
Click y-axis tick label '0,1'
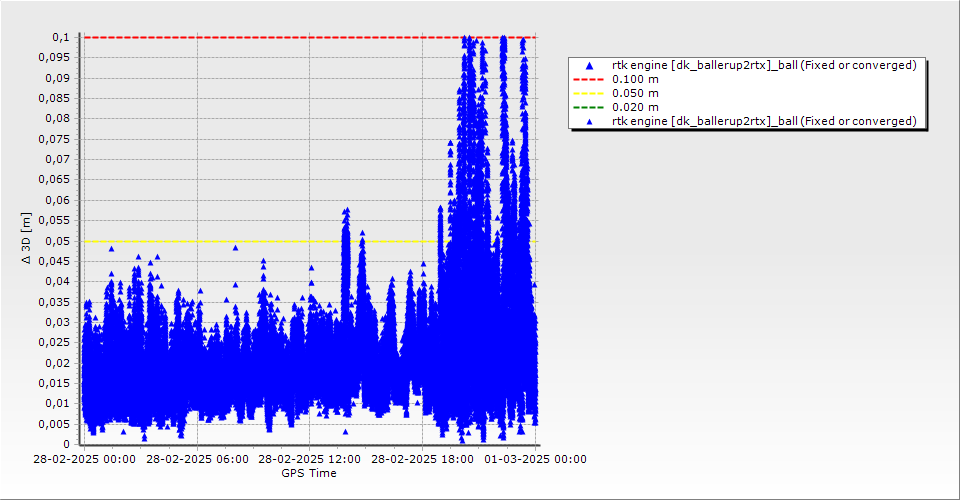pyautogui.click(x=61, y=37)
